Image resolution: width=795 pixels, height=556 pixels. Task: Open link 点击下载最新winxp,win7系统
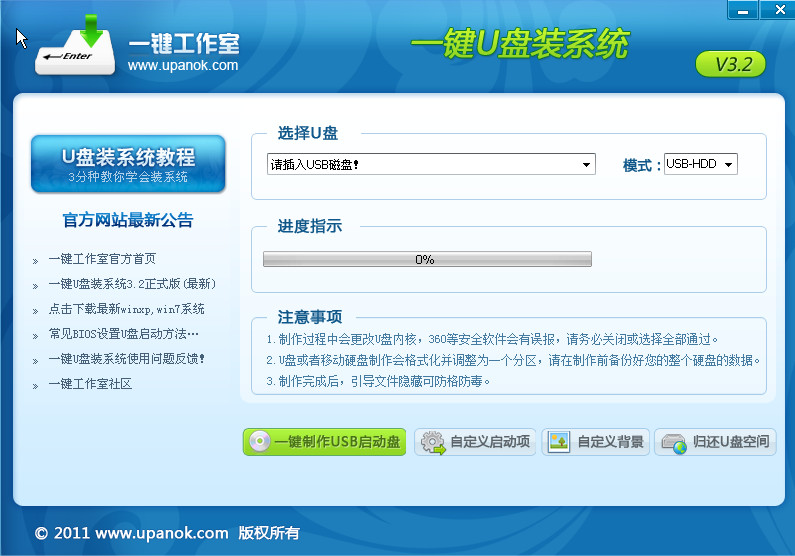click(x=127, y=309)
